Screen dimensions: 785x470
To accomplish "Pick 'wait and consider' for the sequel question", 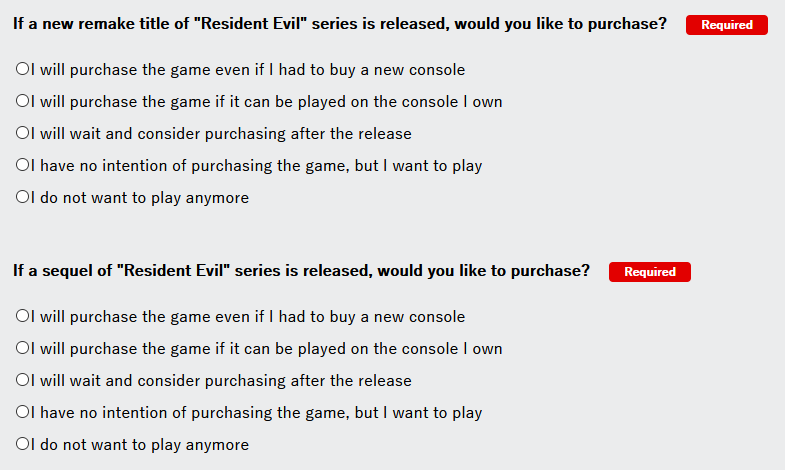I will 22,381.
